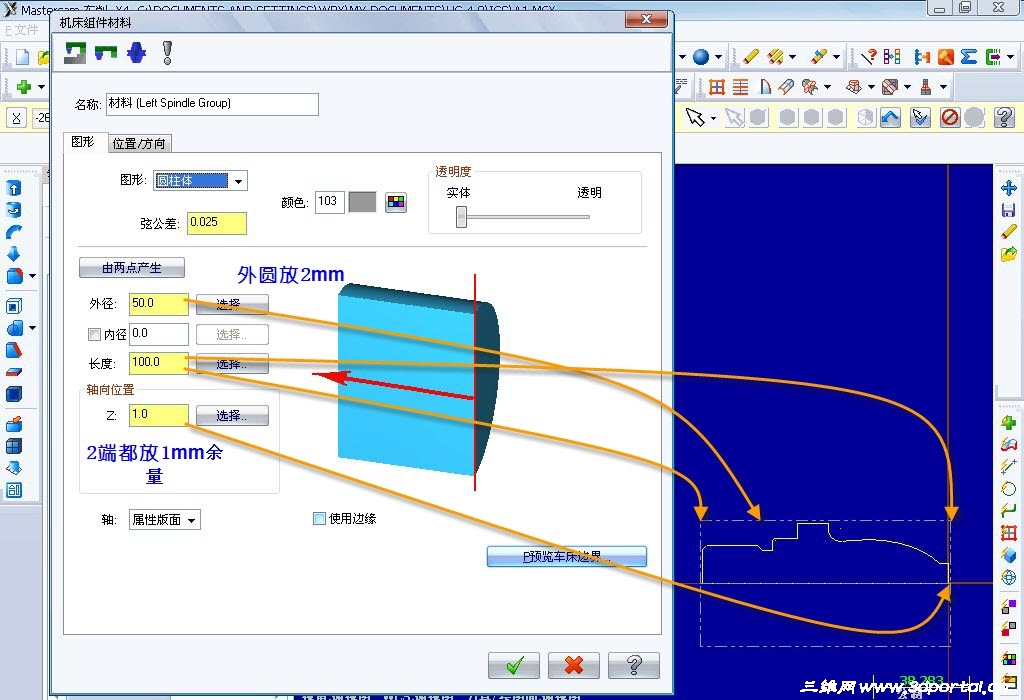Viewport: 1024px width, 700px height.
Task: Expand dropdown arrow next to delete duplicates
Action: pos(793,57)
